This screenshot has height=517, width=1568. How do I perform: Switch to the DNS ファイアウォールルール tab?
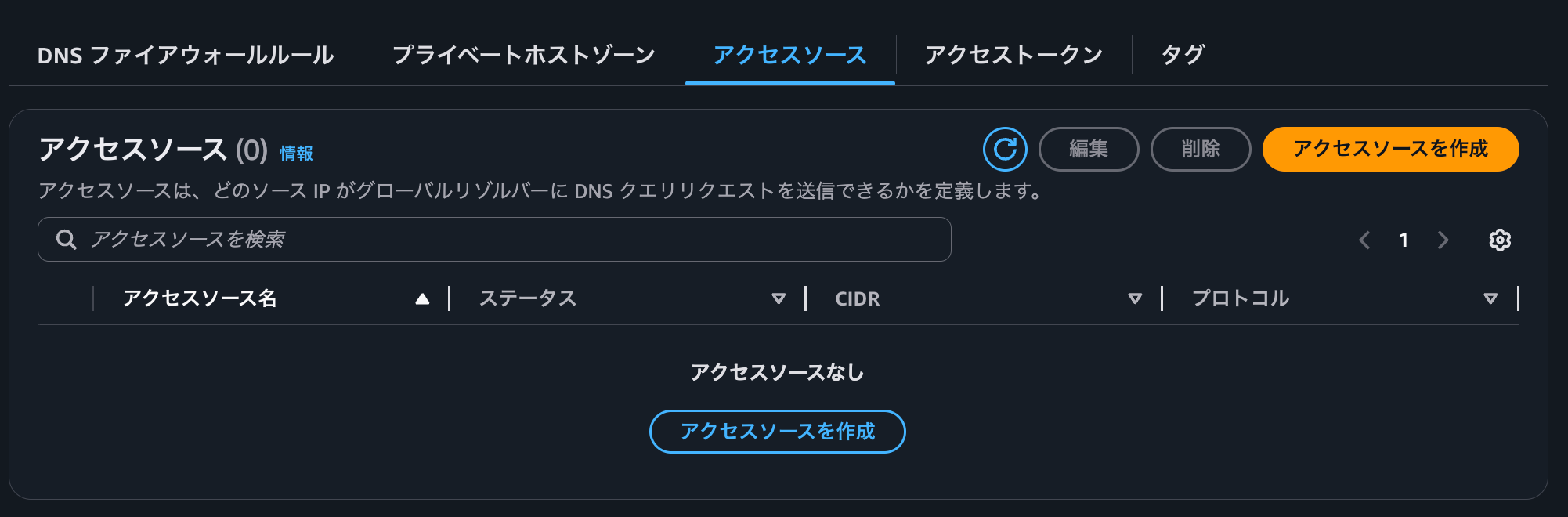[x=184, y=54]
